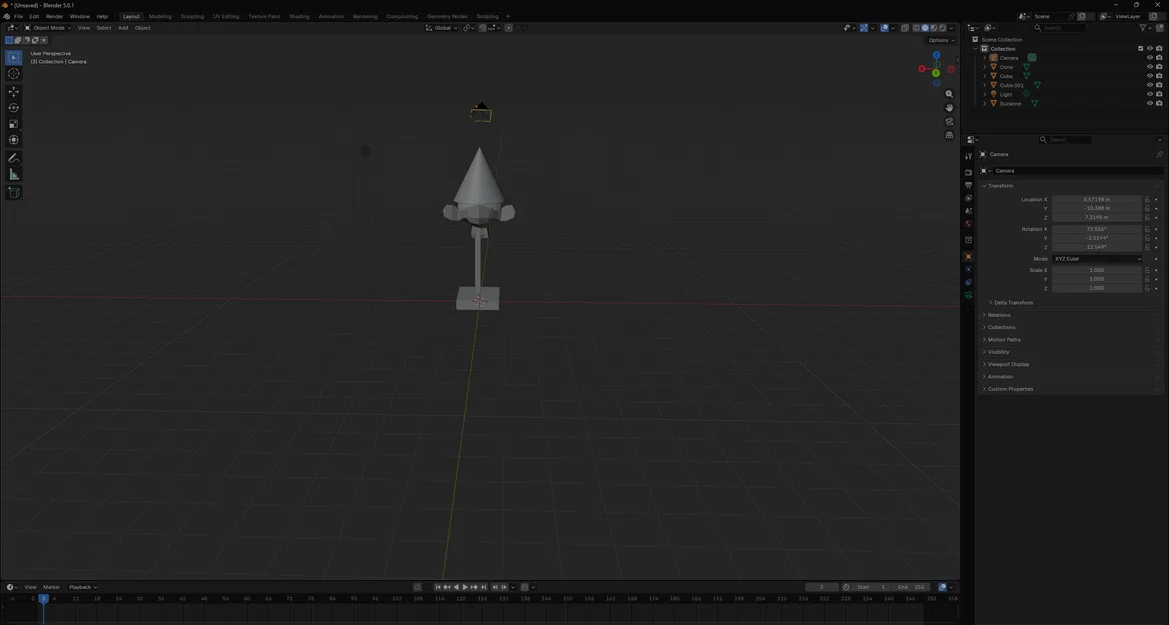Activate the Select Box tool
This screenshot has height=625, width=1169.
13,57
